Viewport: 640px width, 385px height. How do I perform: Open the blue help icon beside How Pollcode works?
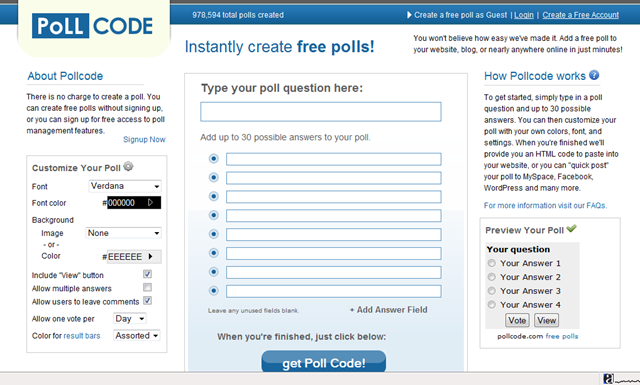(x=594, y=75)
